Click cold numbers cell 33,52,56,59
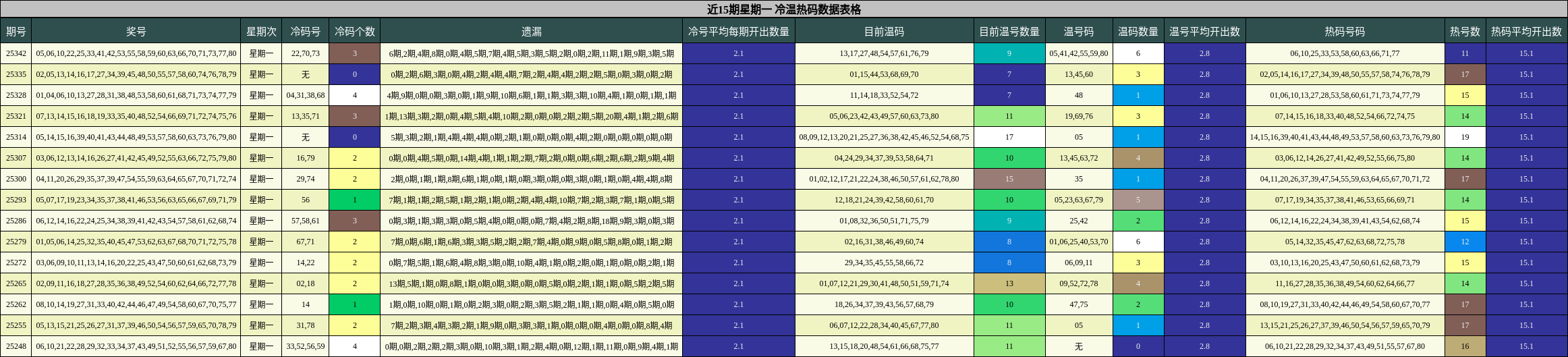The height and width of the screenshot is (357, 1568). 306,346
